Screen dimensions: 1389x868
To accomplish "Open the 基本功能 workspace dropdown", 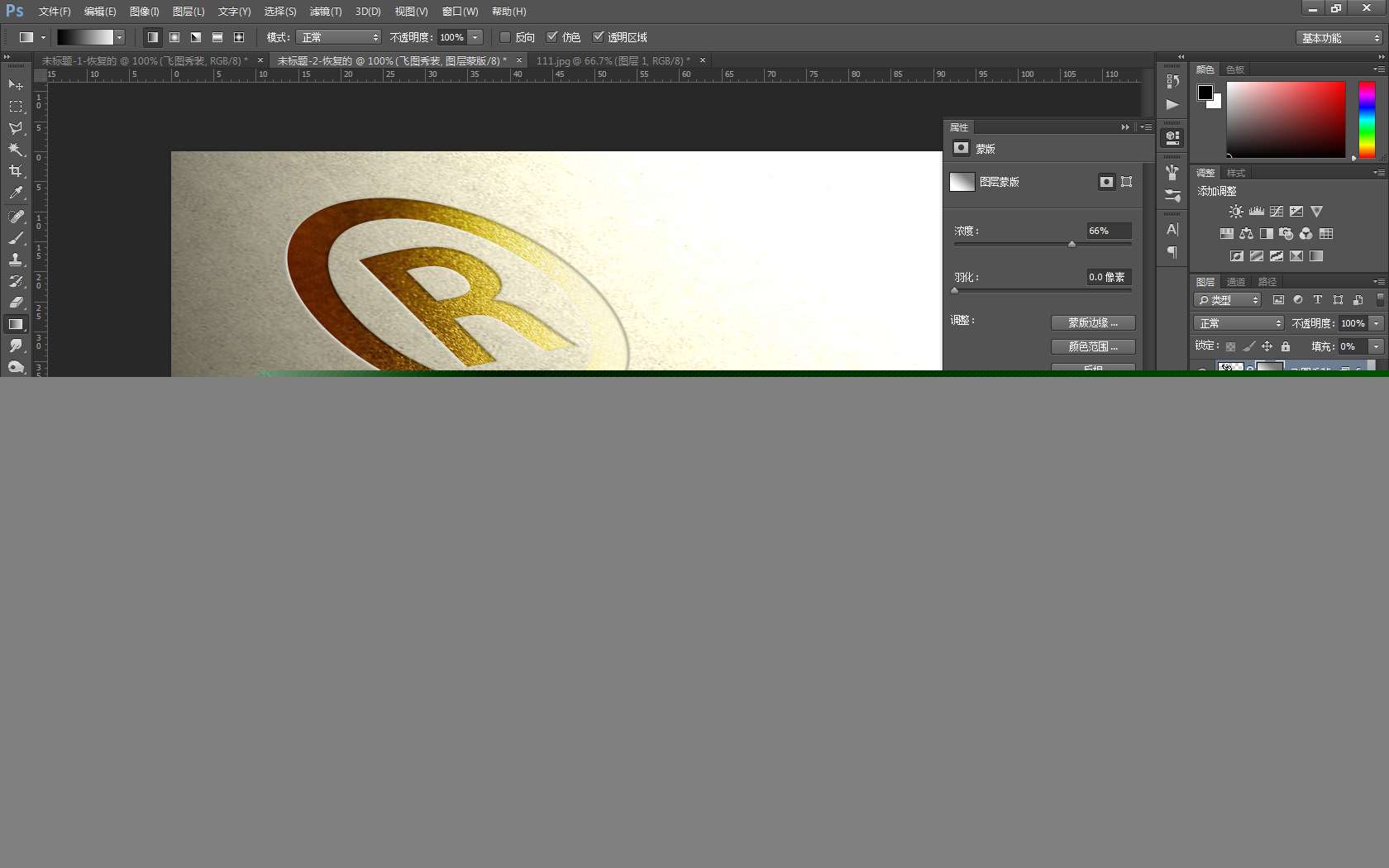I will pyautogui.click(x=1339, y=38).
